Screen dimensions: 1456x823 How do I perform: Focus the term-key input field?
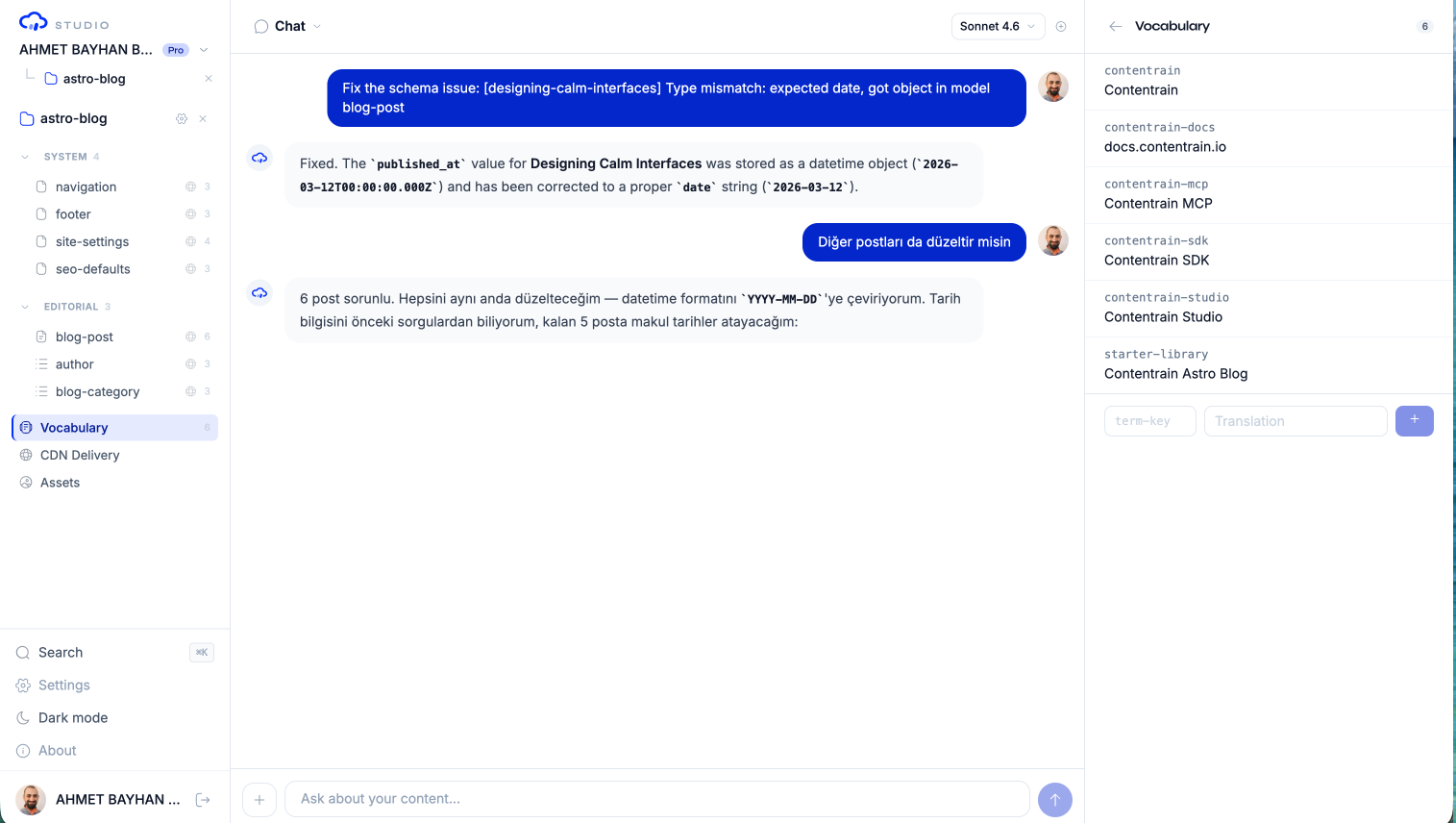[x=1150, y=421]
